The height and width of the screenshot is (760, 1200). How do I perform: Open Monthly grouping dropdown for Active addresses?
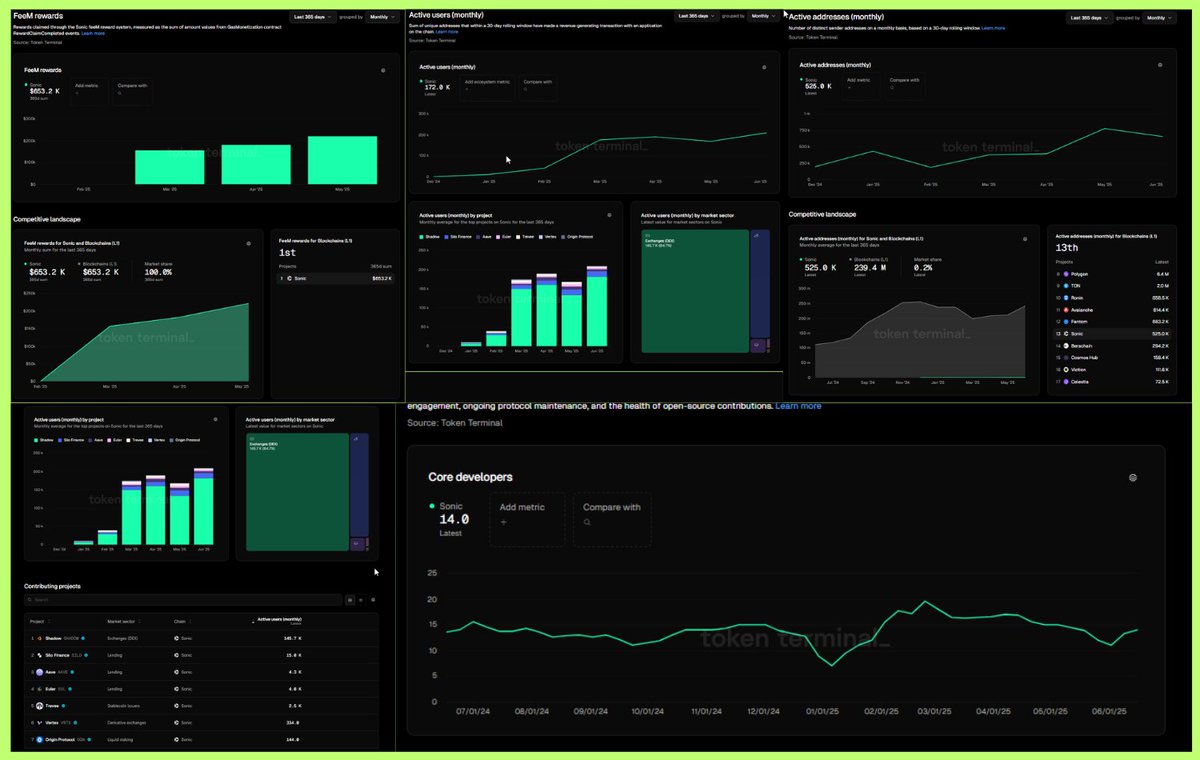click(1159, 17)
